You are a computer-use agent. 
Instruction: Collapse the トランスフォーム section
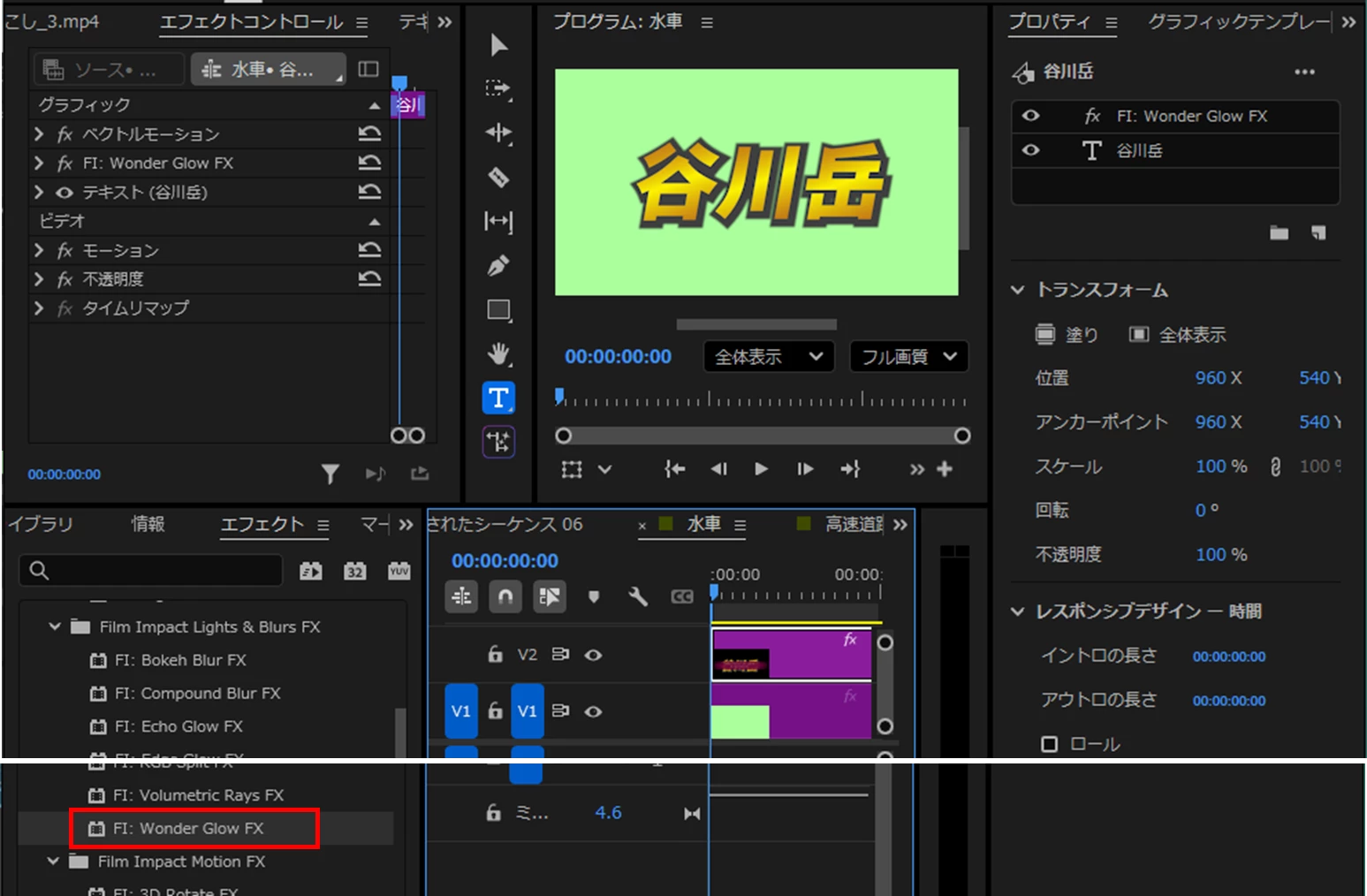pos(1018,290)
